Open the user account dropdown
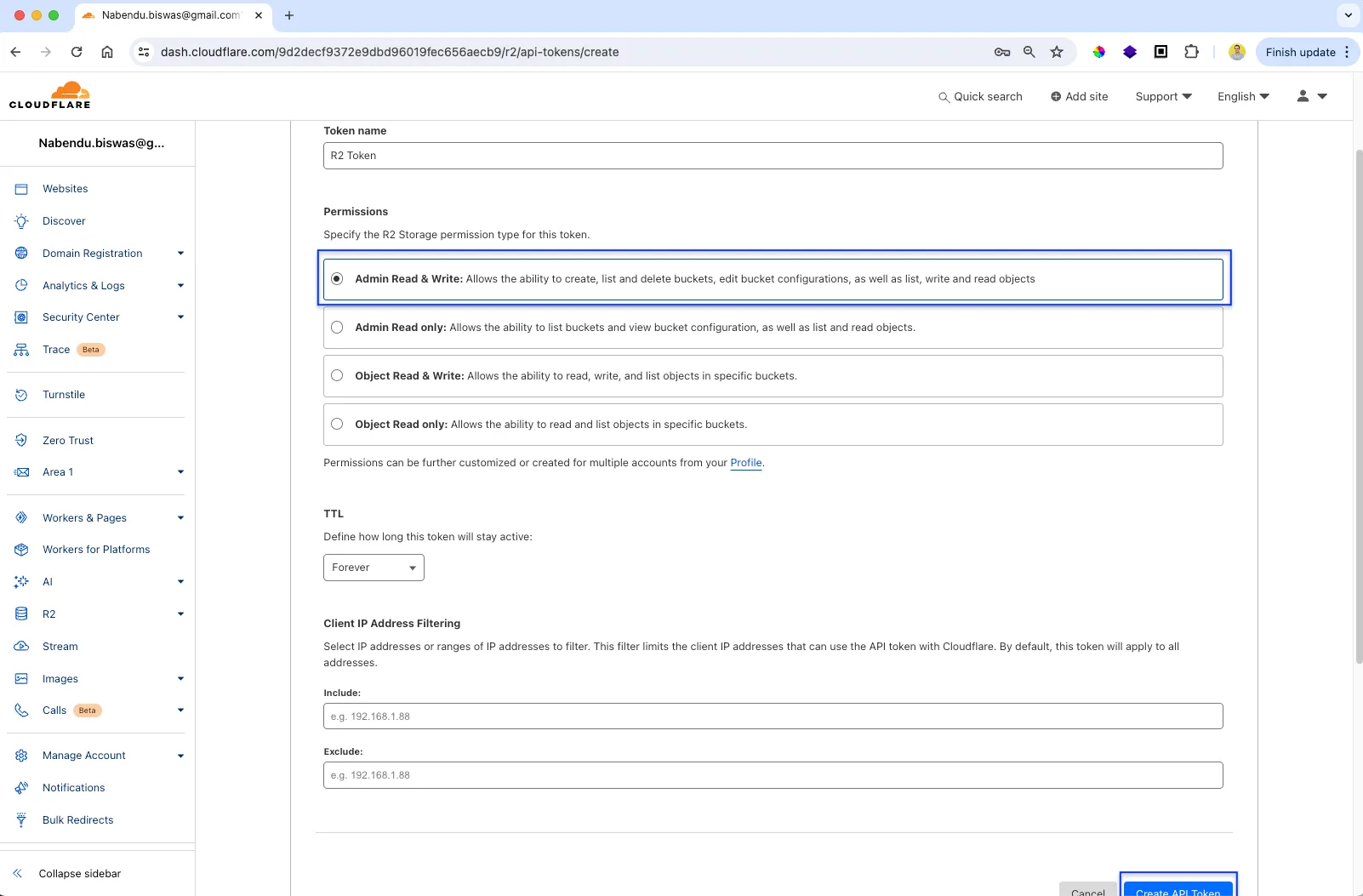 (x=1312, y=97)
